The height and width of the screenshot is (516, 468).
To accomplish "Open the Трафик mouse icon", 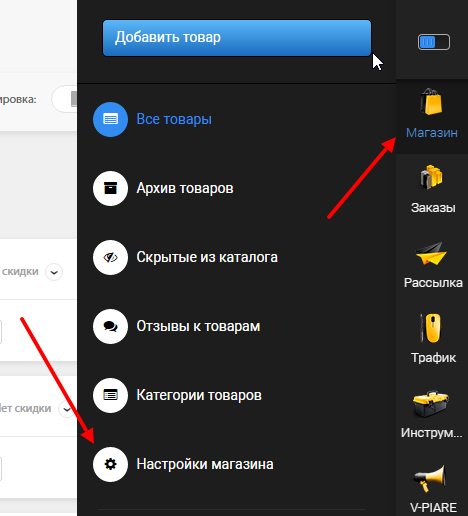I will click(431, 328).
